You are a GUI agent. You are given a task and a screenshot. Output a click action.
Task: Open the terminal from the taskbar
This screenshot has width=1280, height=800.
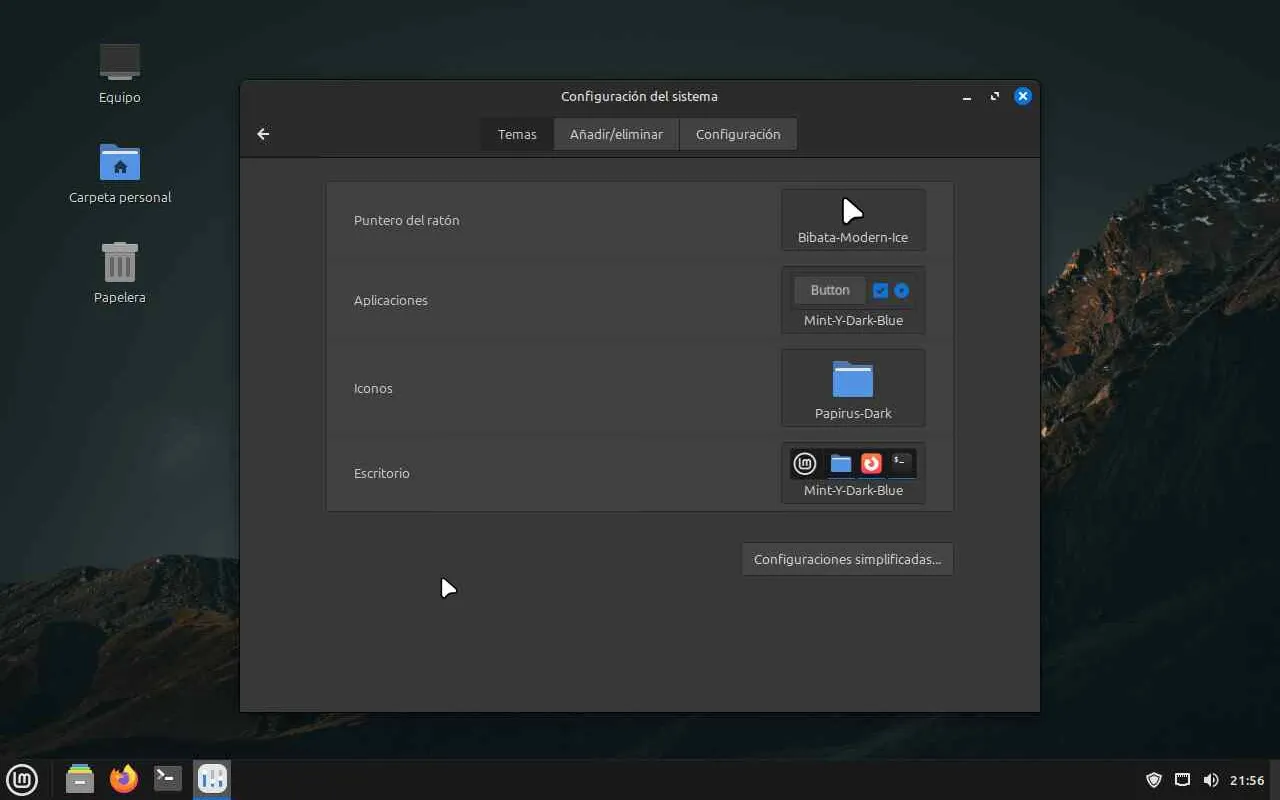point(168,779)
